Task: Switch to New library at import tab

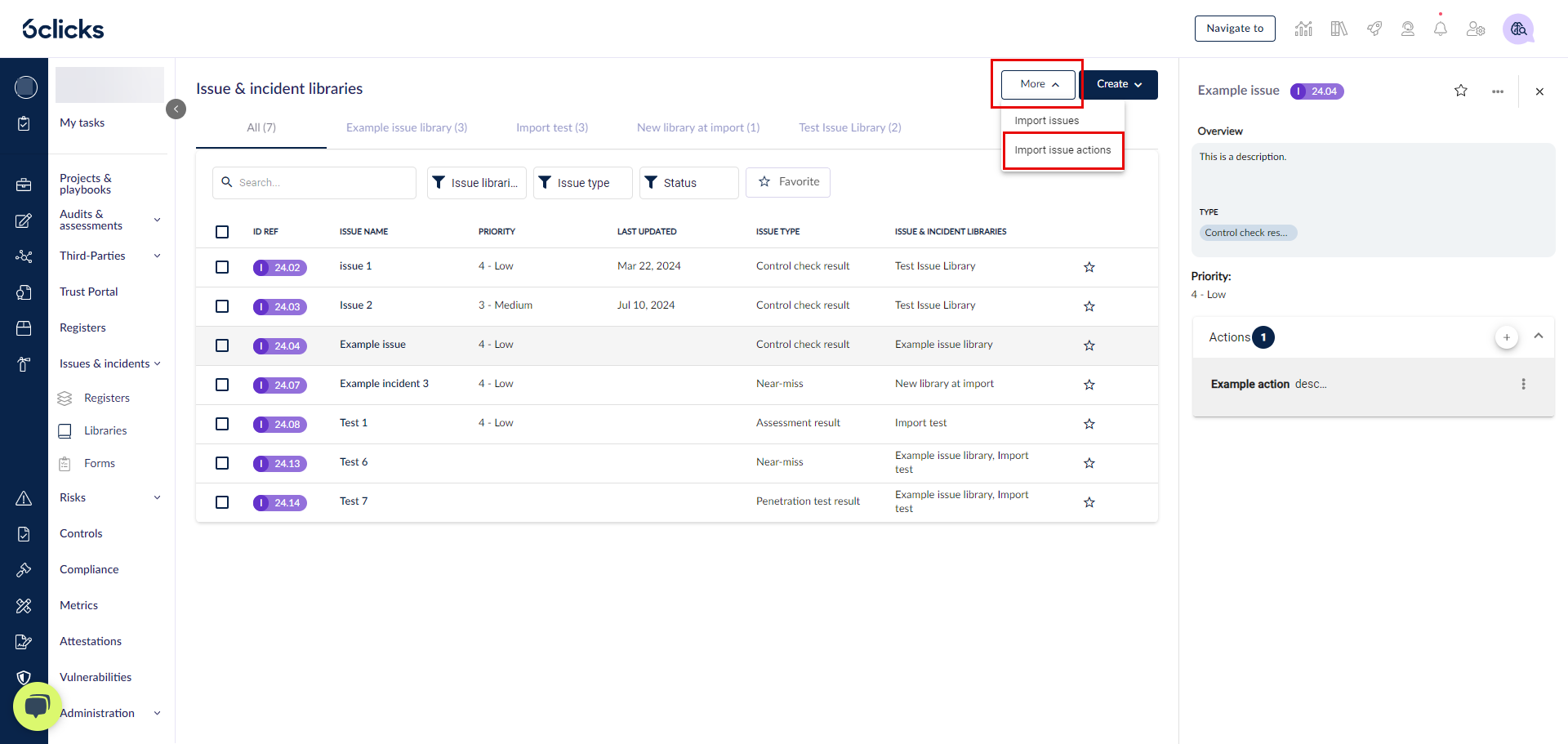Action: (x=698, y=127)
